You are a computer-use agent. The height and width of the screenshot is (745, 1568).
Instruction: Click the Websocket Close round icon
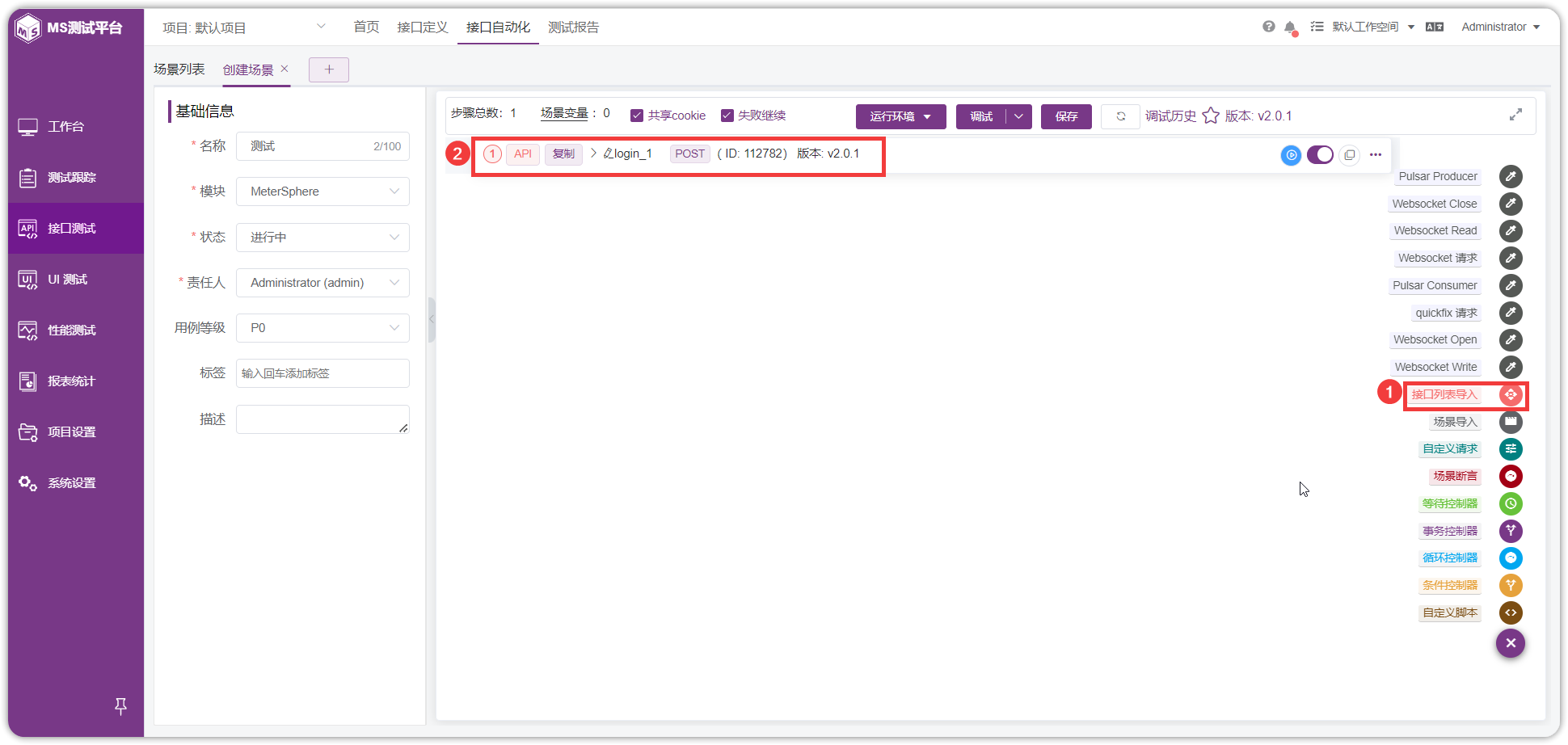tap(1511, 204)
